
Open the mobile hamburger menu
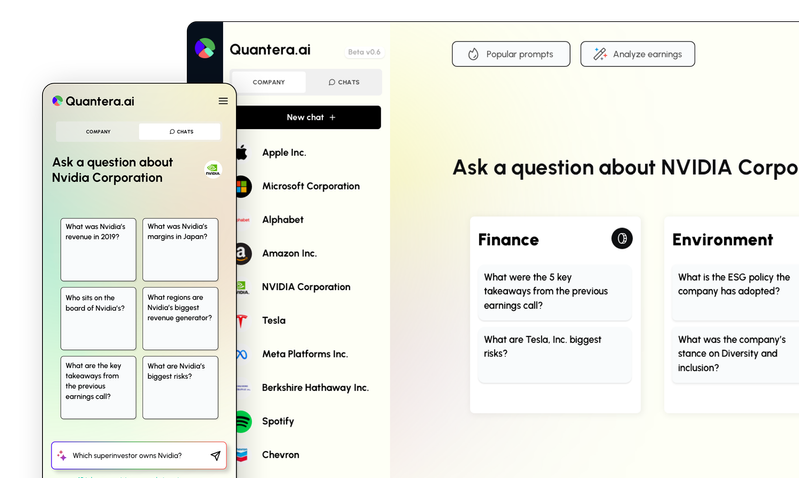[x=223, y=101]
